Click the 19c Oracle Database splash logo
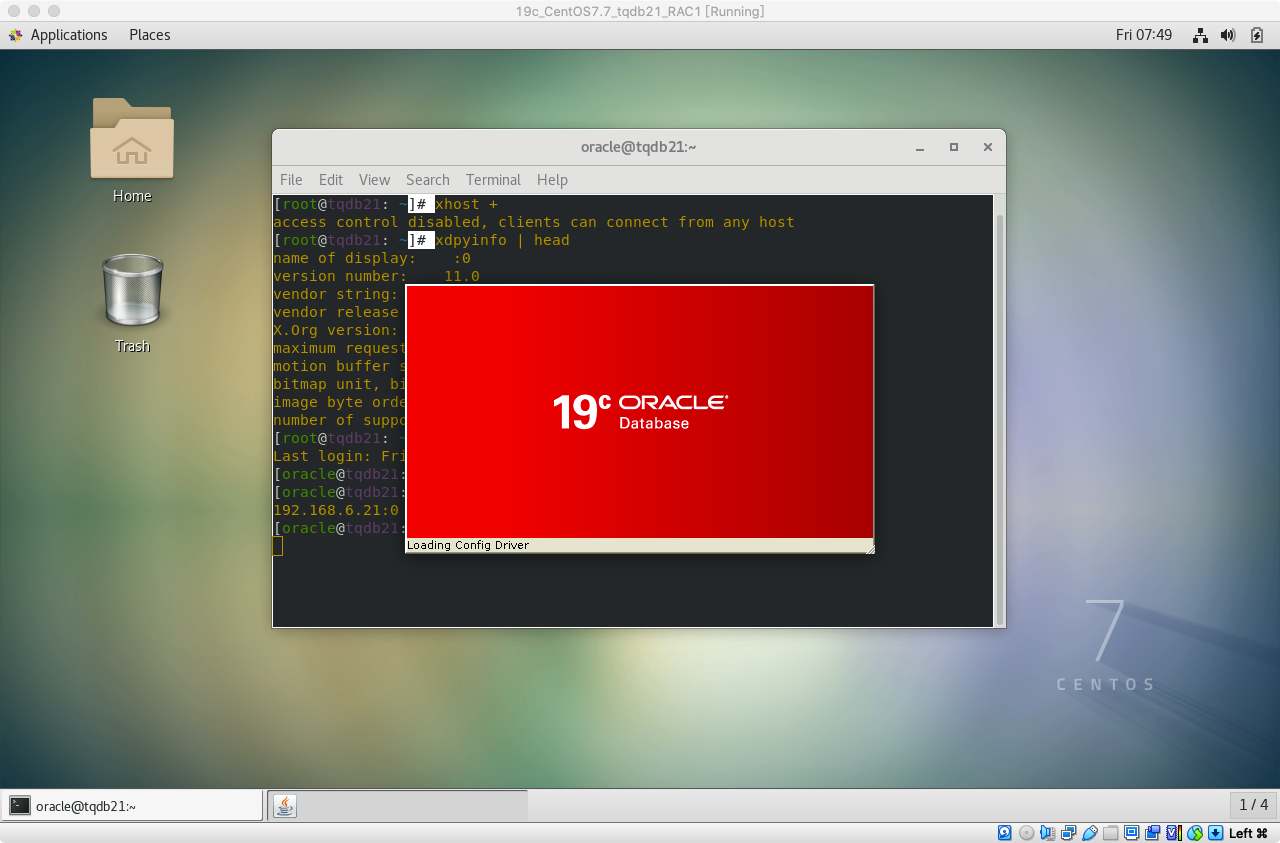This screenshot has height=843, width=1280. pos(640,411)
